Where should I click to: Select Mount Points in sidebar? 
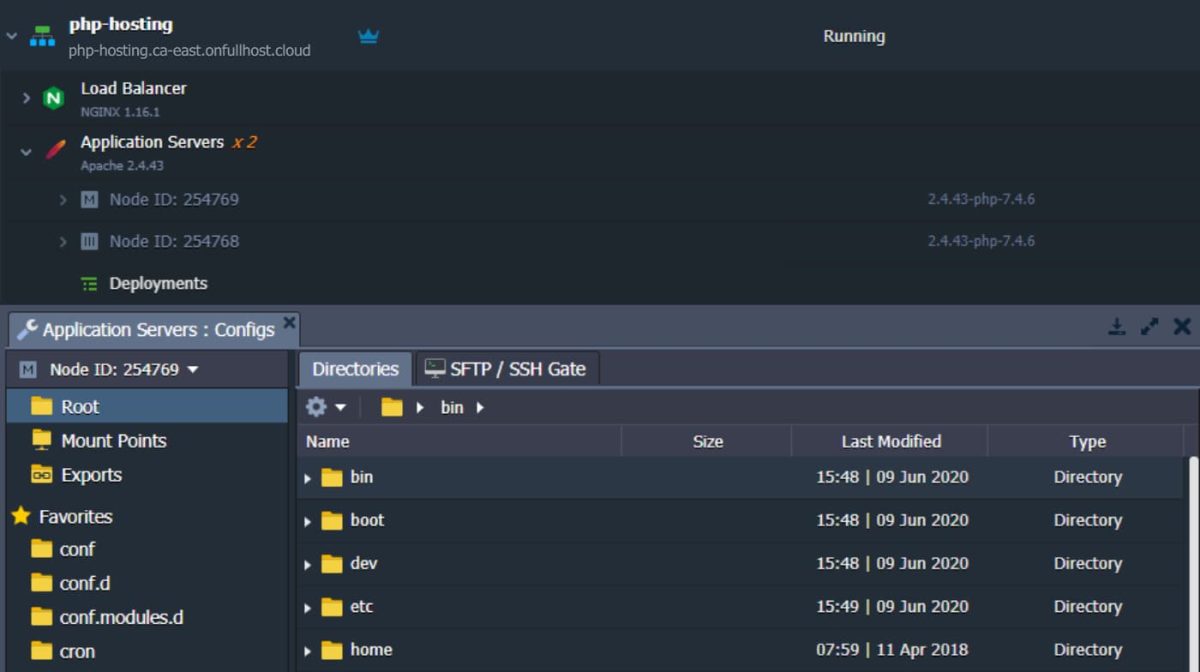pos(113,441)
